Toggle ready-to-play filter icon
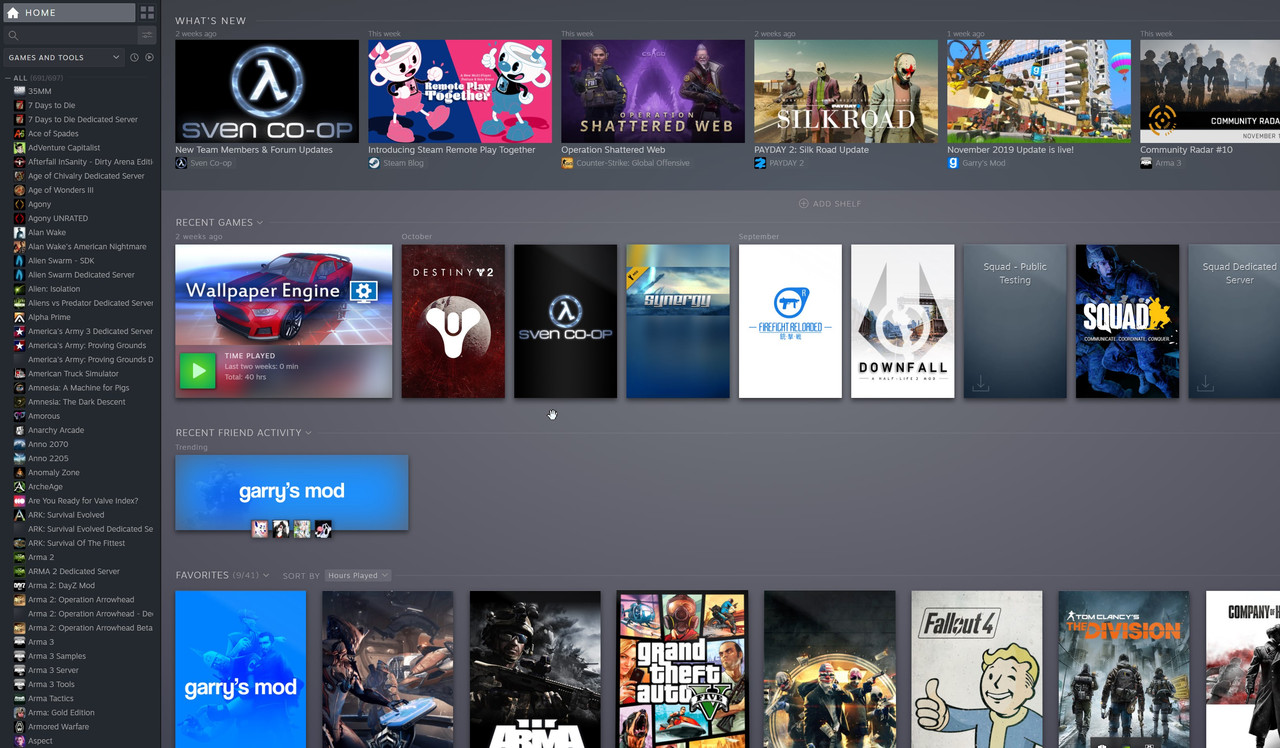1280x748 pixels. 149,57
